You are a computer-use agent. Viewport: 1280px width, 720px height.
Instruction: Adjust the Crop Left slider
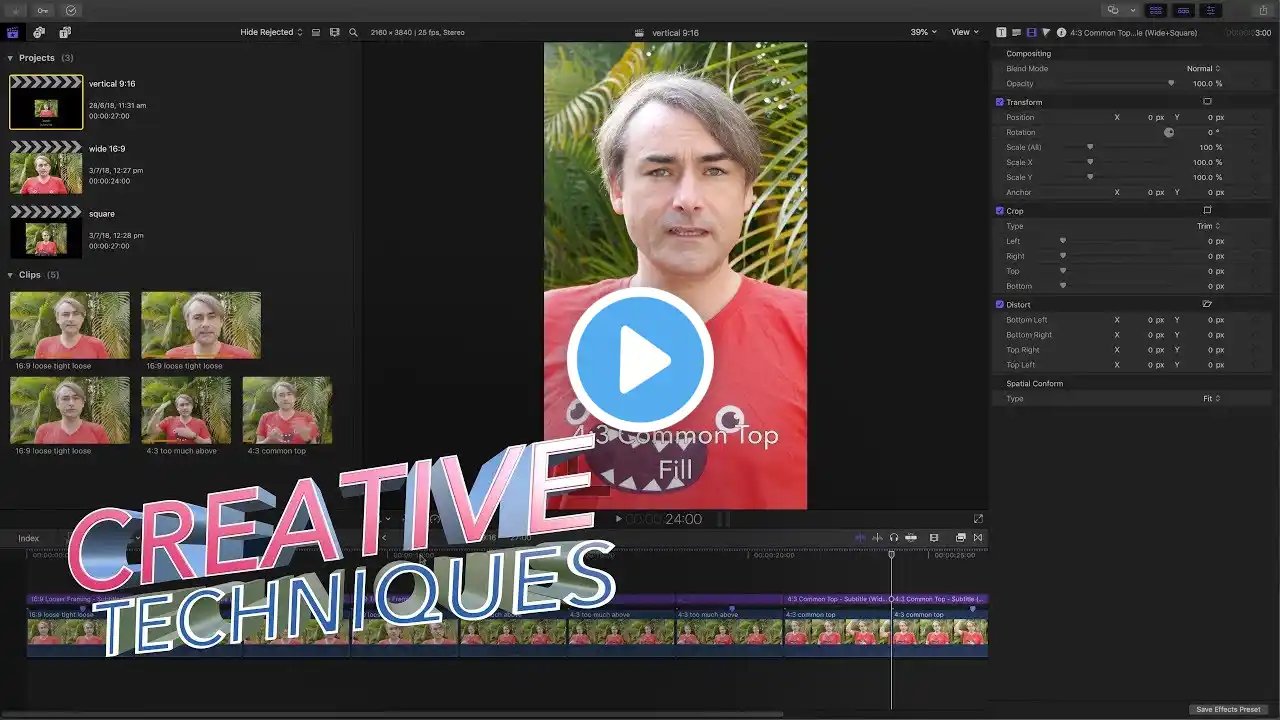click(x=1063, y=241)
